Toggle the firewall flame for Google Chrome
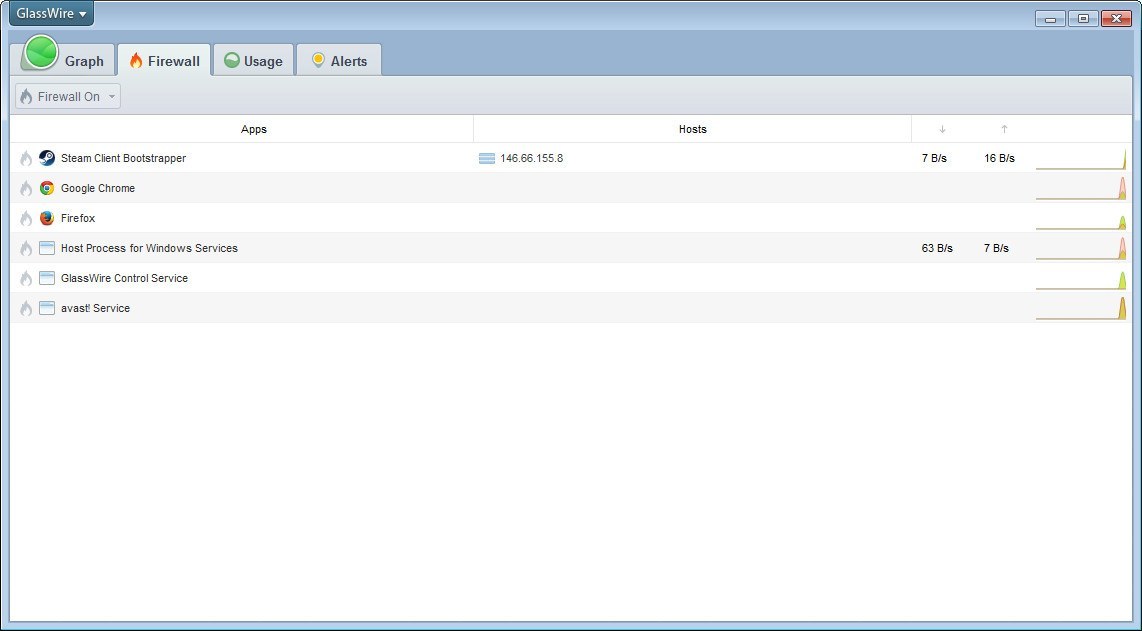Screen dimensions: 1142x631 (25, 188)
